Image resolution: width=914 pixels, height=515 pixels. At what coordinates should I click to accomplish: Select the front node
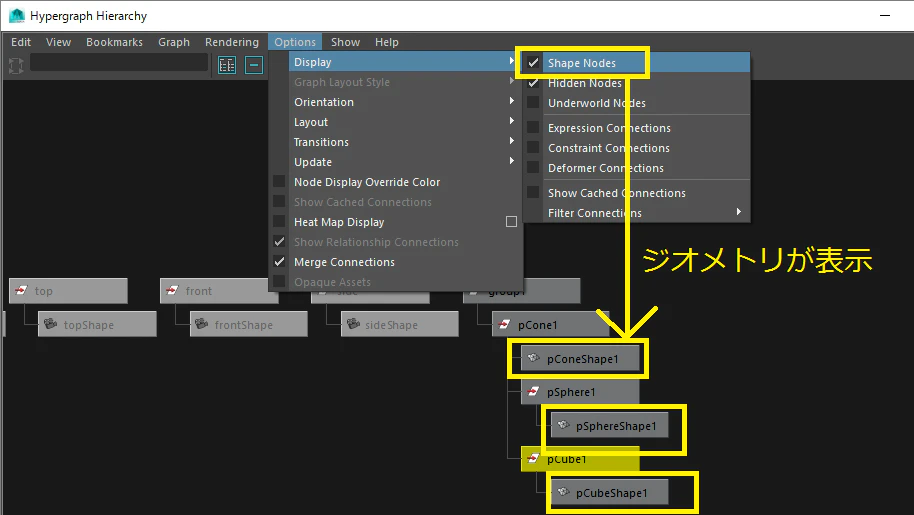pos(219,291)
